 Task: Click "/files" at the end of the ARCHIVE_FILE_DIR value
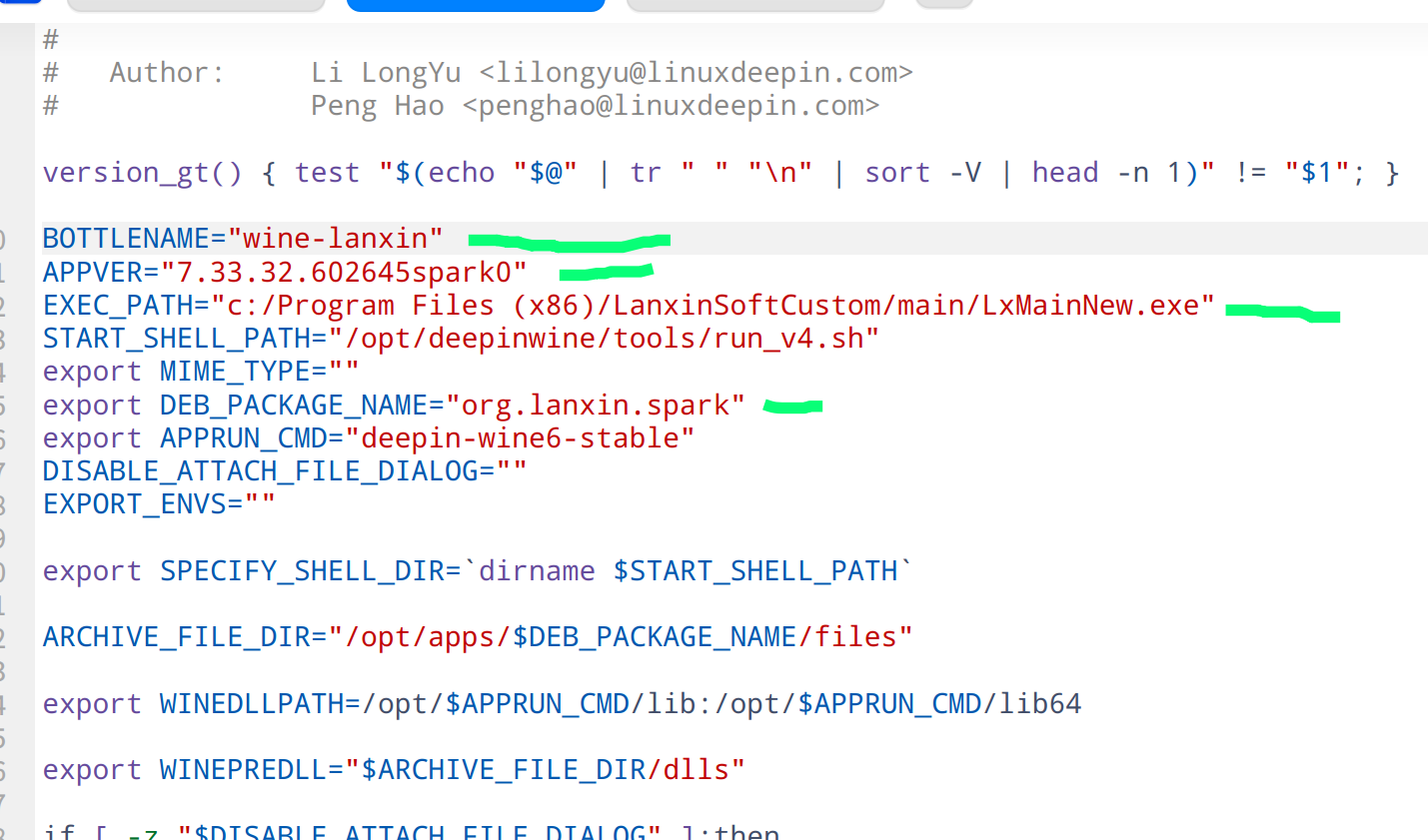(x=847, y=637)
